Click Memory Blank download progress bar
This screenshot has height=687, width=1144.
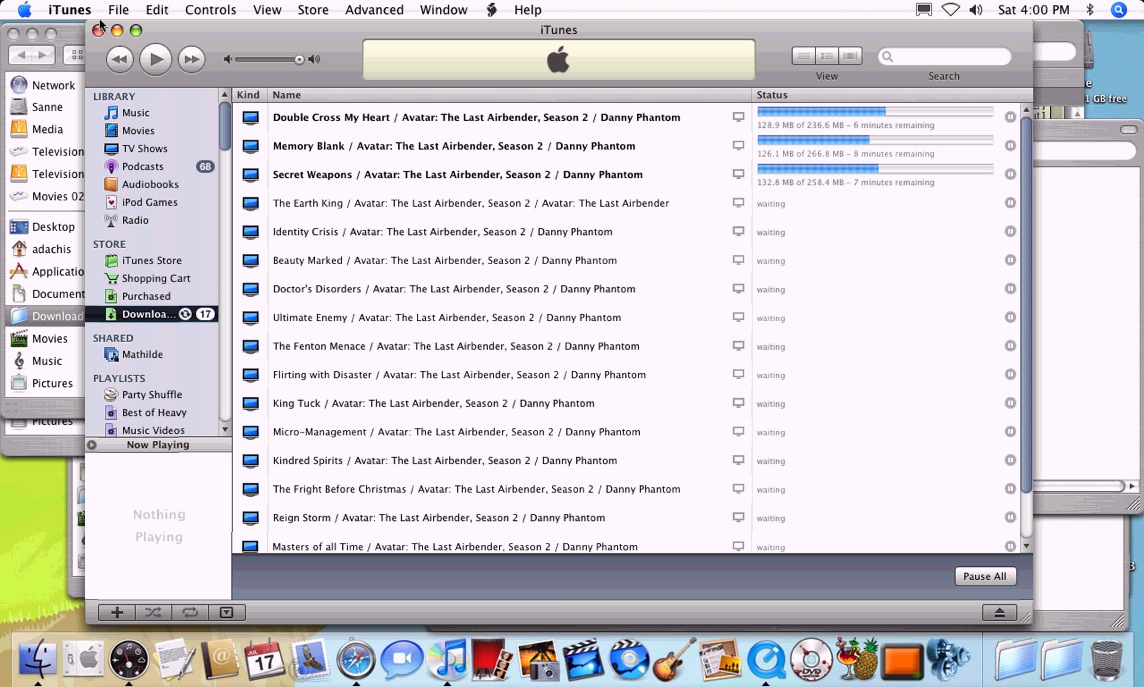click(876, 140)
